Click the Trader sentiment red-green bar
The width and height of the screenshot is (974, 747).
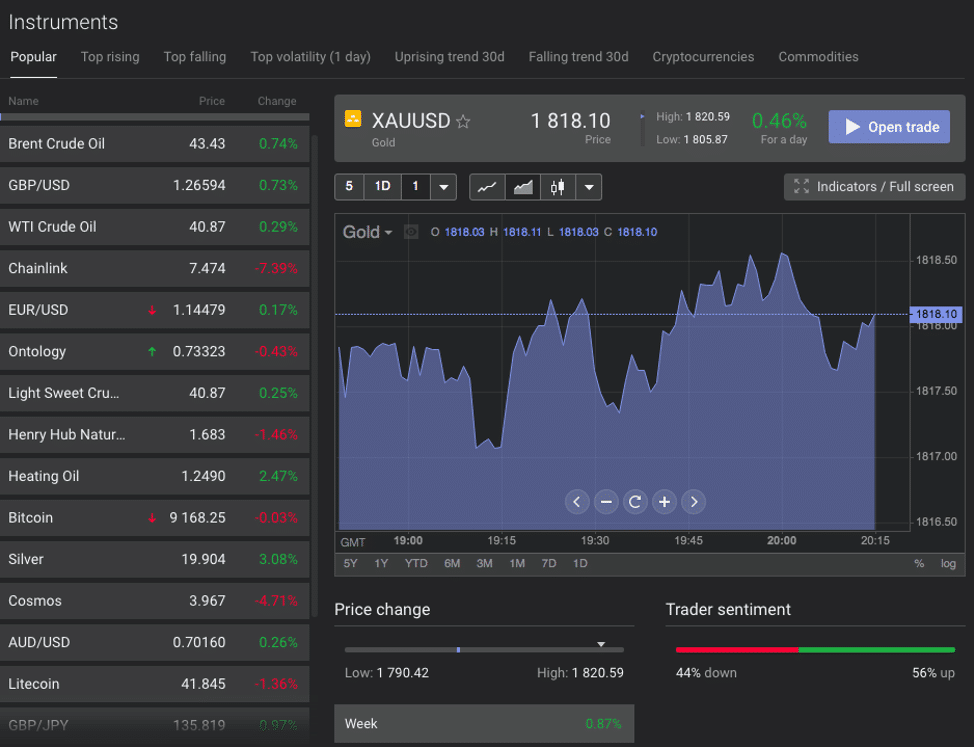815,650
